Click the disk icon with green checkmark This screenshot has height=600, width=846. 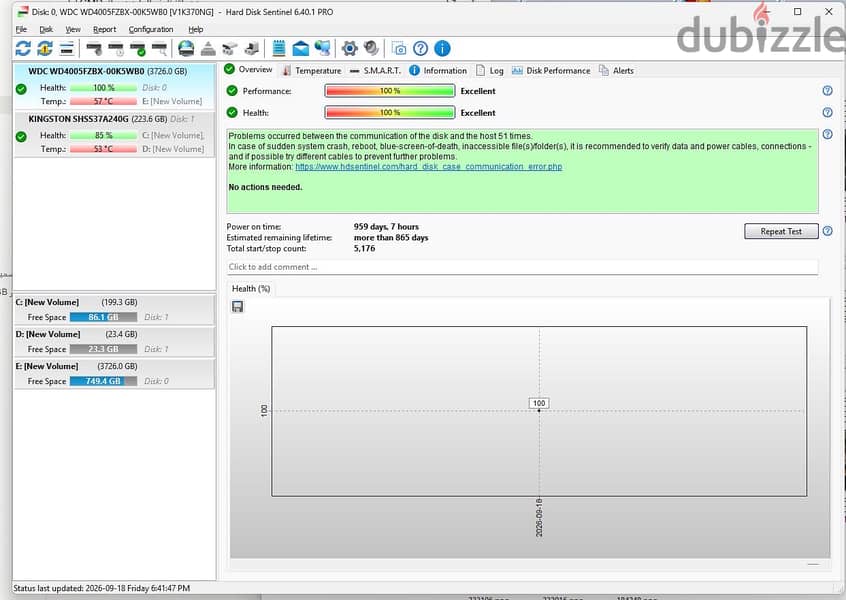tap(138, 49)
